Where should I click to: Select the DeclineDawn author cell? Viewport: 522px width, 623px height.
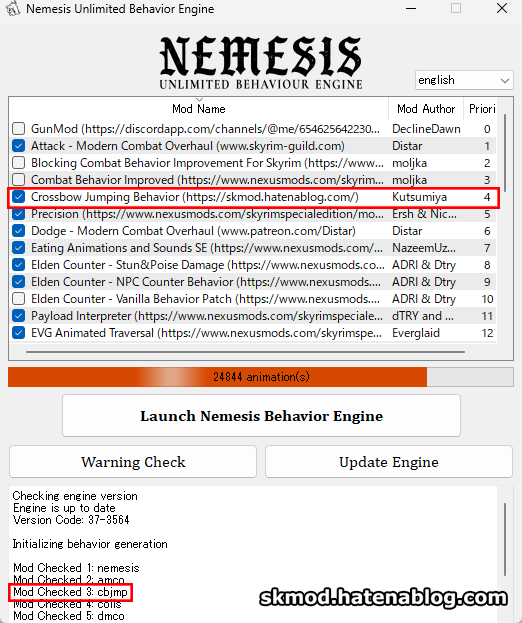426,129
